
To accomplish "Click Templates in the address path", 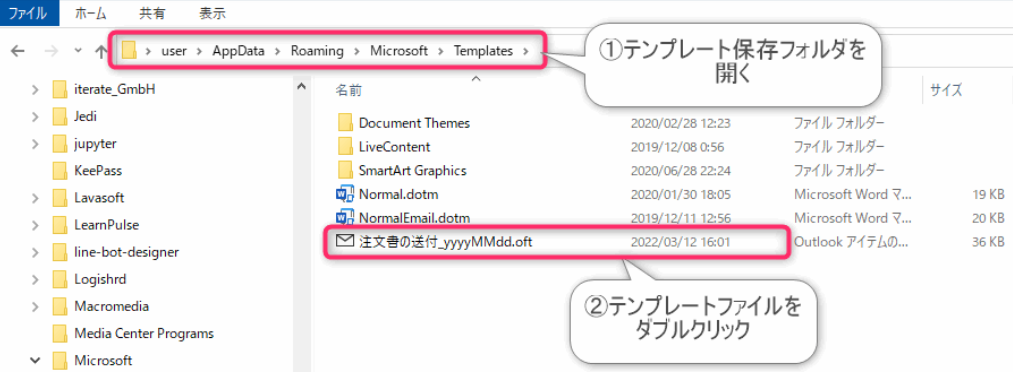I will (x=483, y=51).
